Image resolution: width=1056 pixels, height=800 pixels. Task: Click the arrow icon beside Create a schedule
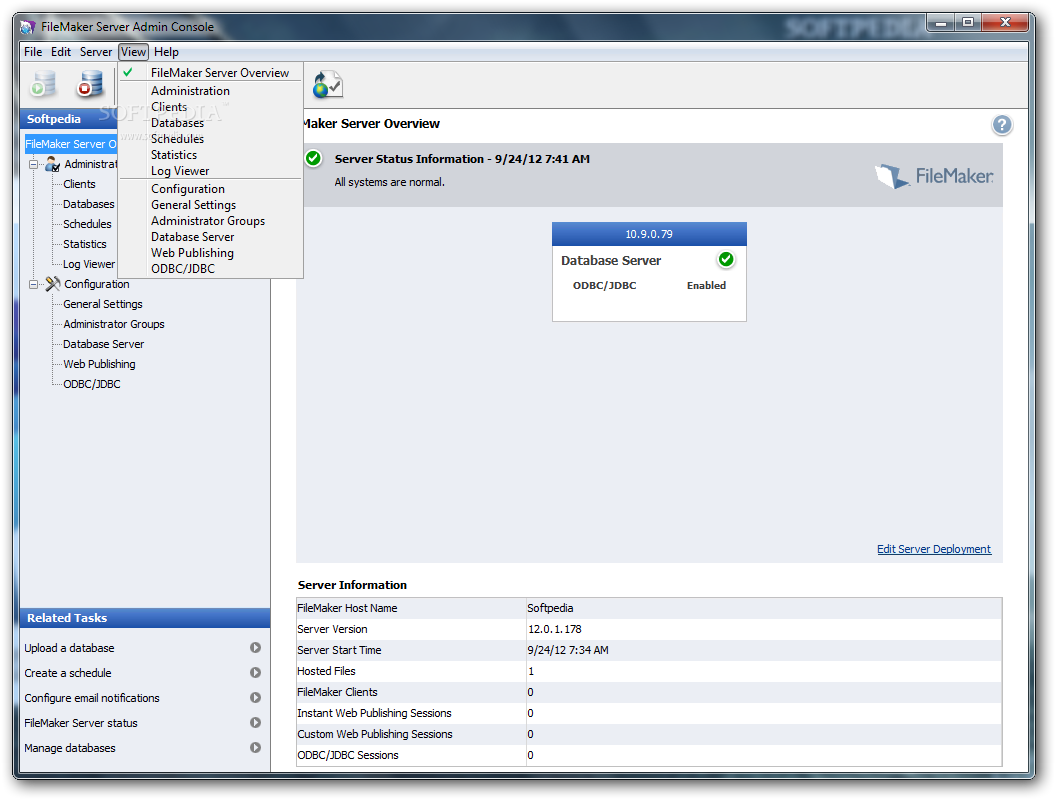[x=255, y=672]
